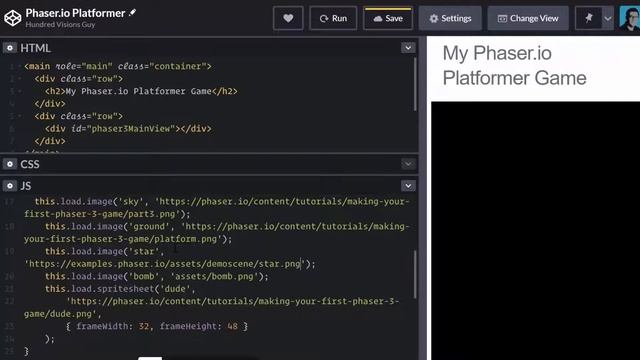Click line loading 'ground' image
640x360 pixels.
(x=216, y=233)
